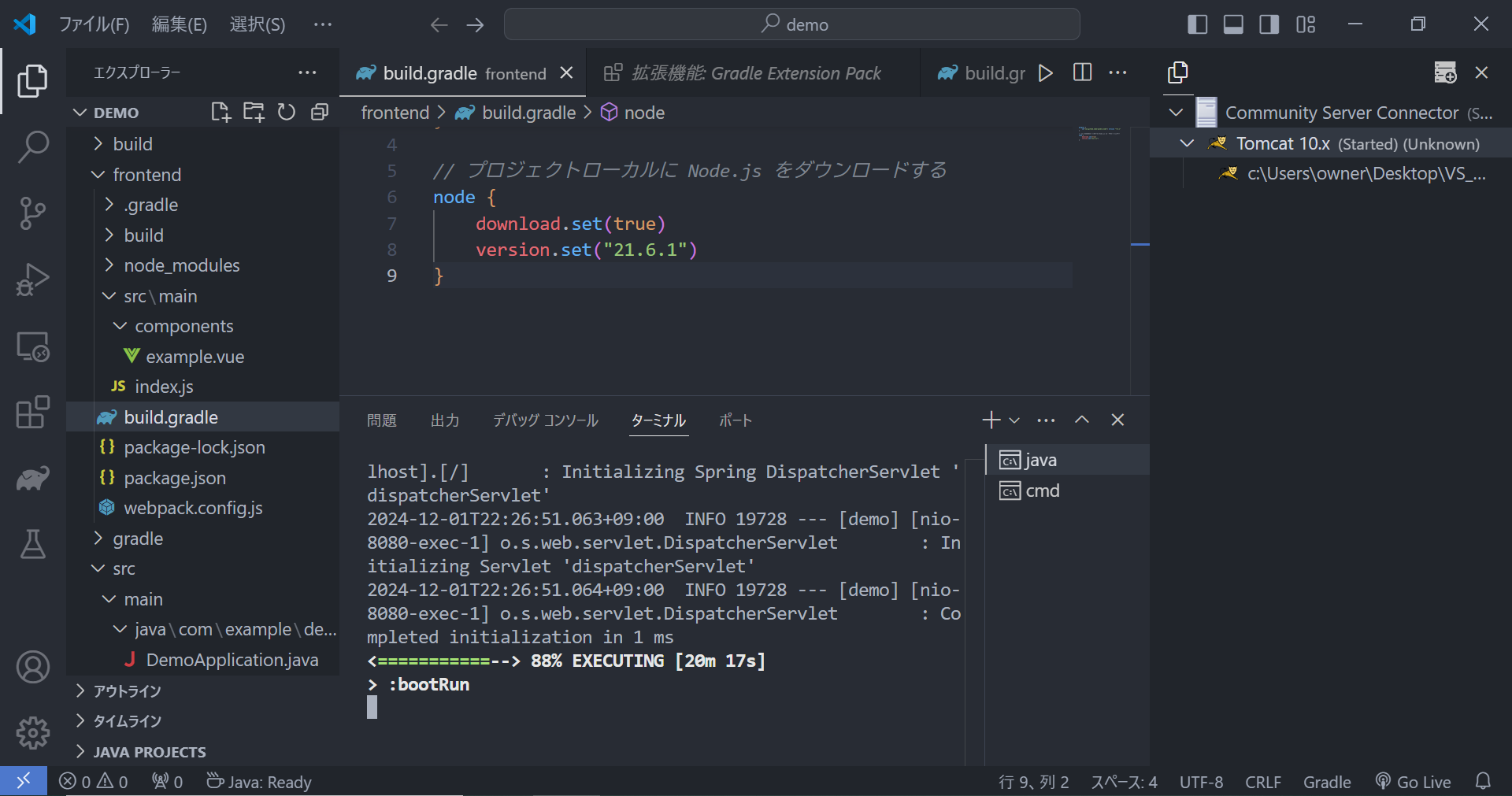Close the build.gradle frontend tab

[x=566, y=73]
